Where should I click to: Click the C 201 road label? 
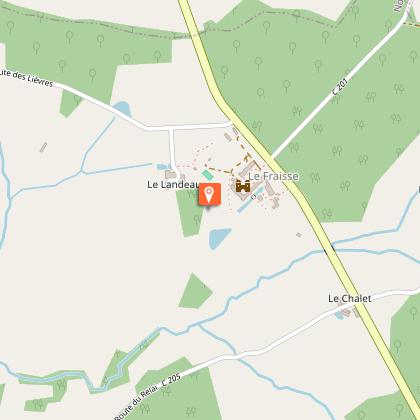tap(340, 87)
